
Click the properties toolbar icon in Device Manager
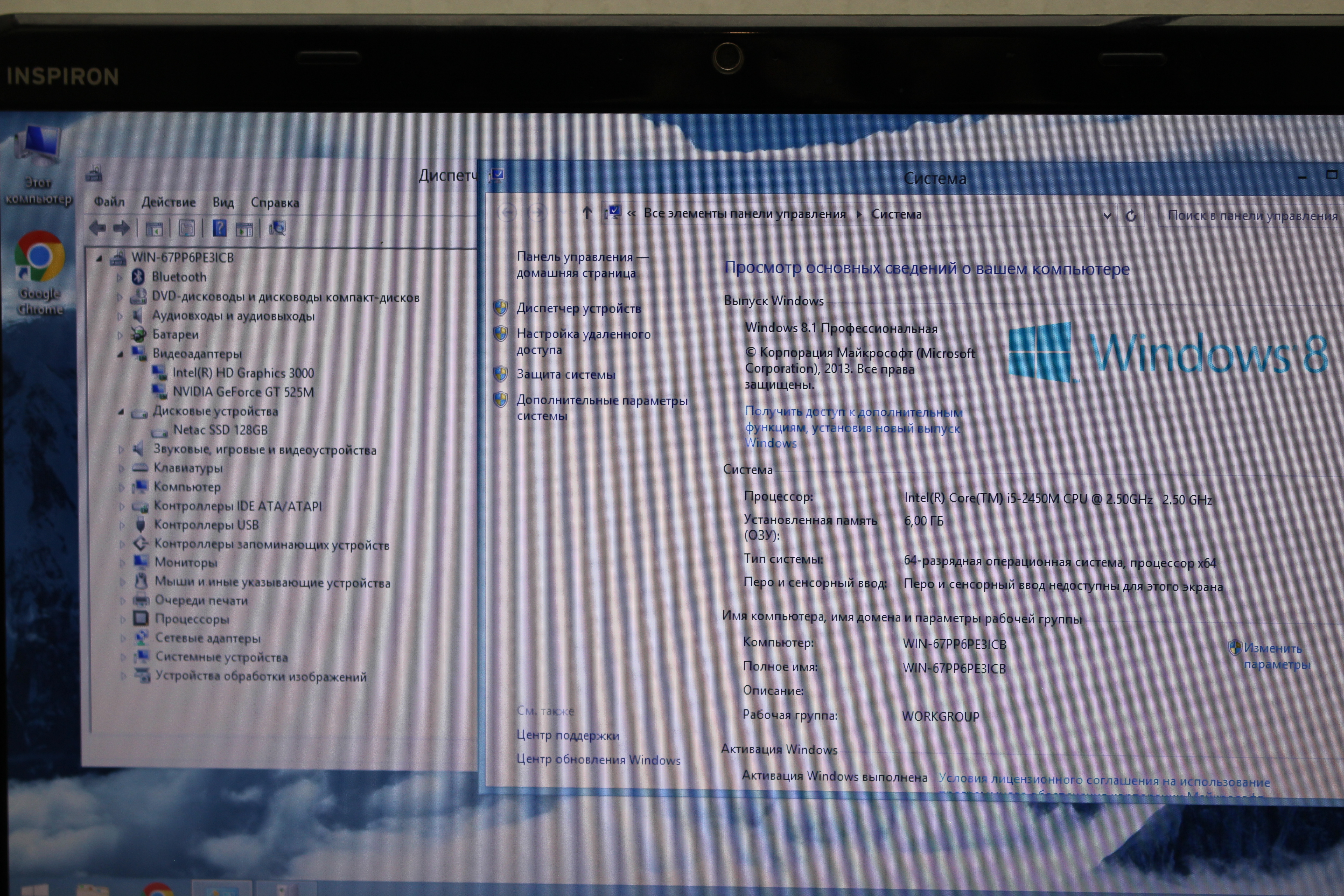[187, 229]
